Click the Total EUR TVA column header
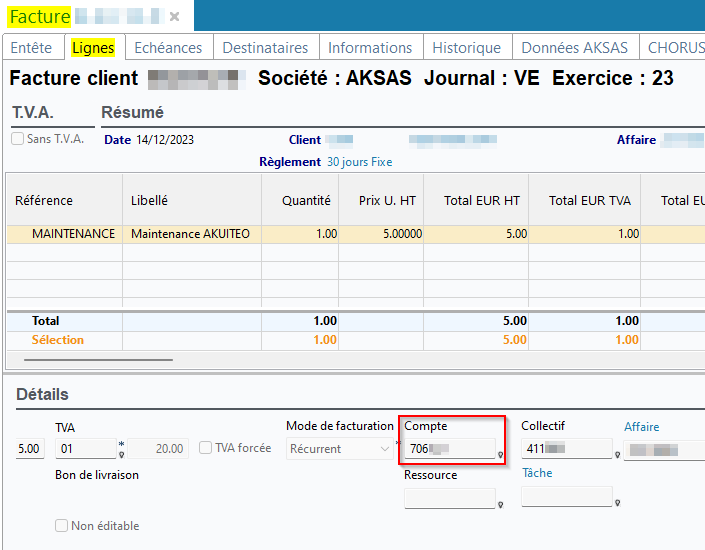This screenshot has height=550, width=705. click(585, 200)
